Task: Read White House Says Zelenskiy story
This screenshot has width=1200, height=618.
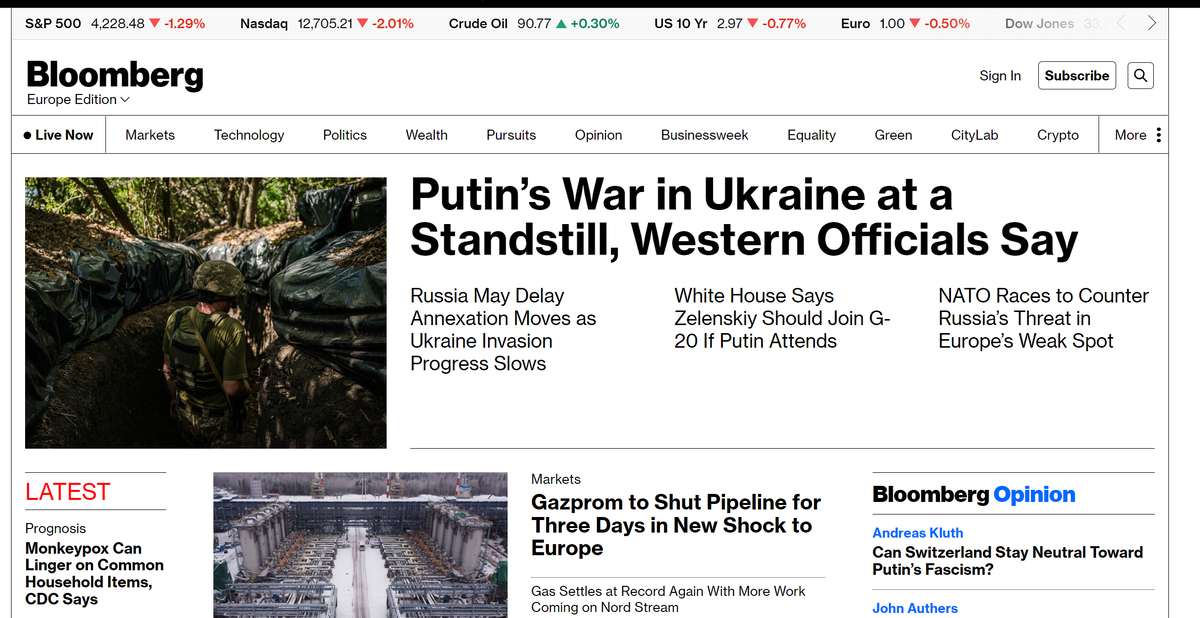Action: 782,318
